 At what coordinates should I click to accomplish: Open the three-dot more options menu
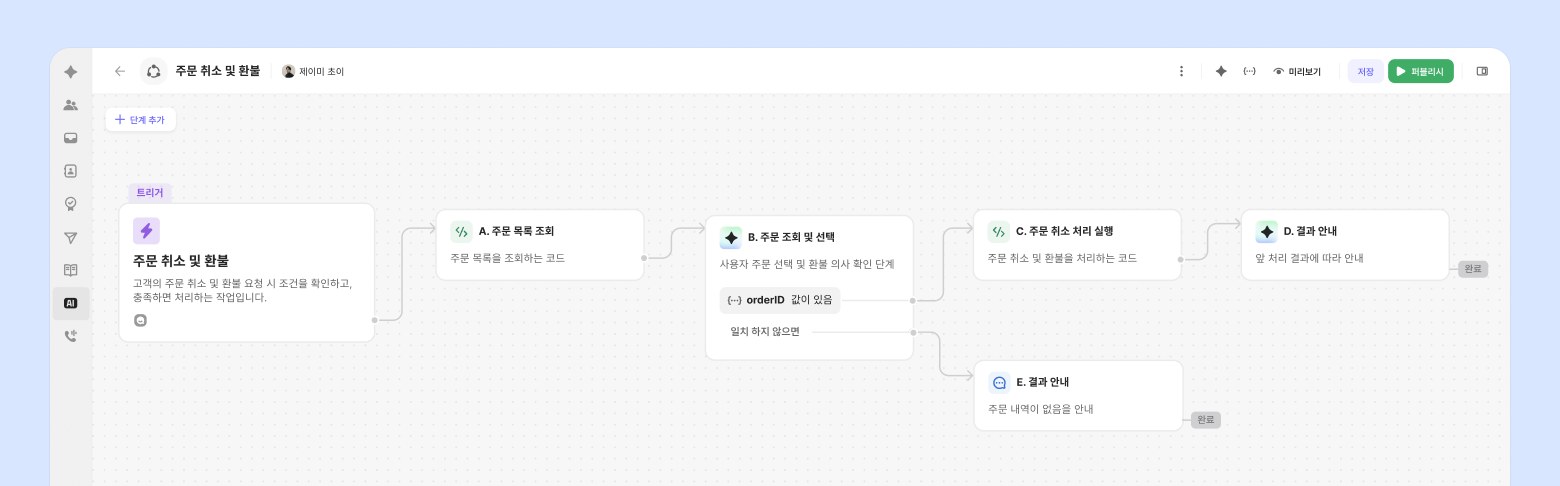pyautogui.click(x=1181, y=71)
